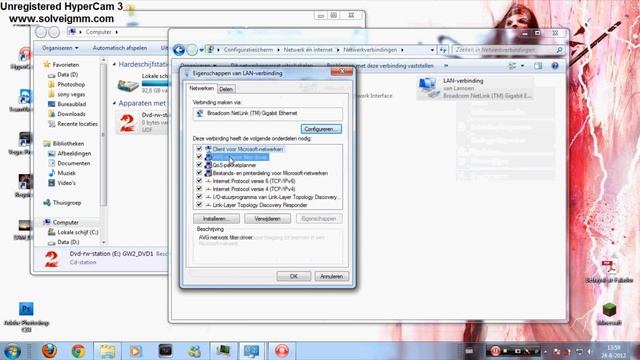Toggle the Client voor Microsoft-netwerken checkbox
The height and width of the screenshot is (360, 640).
click(199, 149)
